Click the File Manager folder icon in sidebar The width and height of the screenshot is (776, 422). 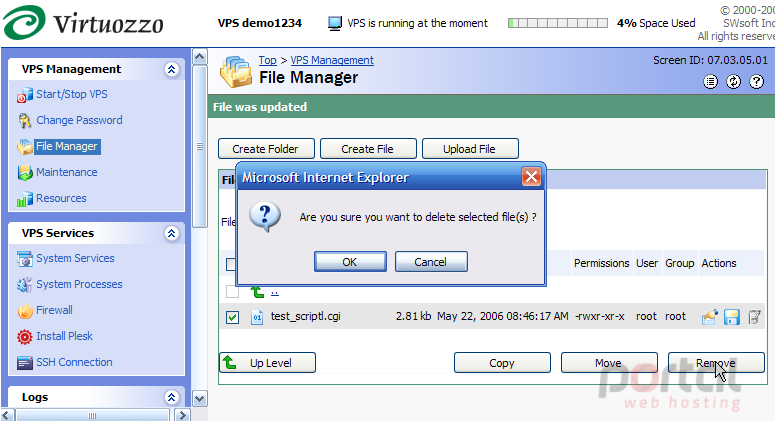[x=25, y=146]
